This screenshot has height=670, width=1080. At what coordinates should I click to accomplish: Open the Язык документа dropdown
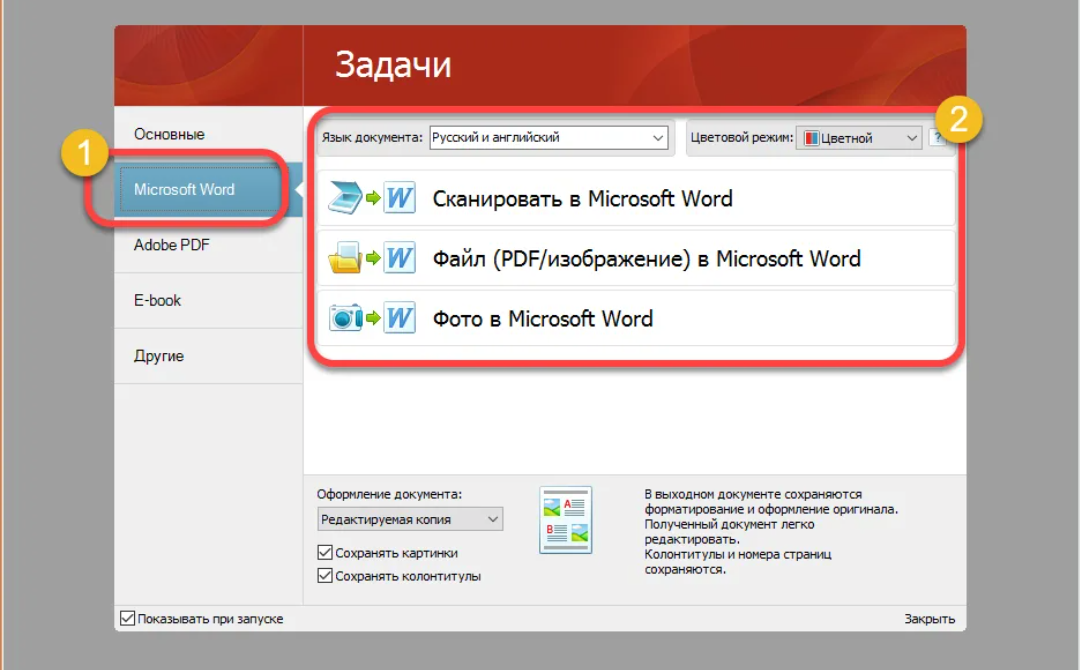pyautogui.click(x=548, y=138)
